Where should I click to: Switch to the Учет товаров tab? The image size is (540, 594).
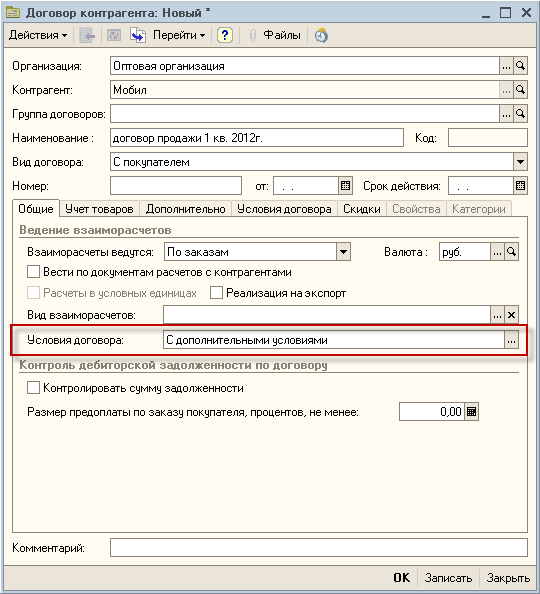(x=99, y=209)
